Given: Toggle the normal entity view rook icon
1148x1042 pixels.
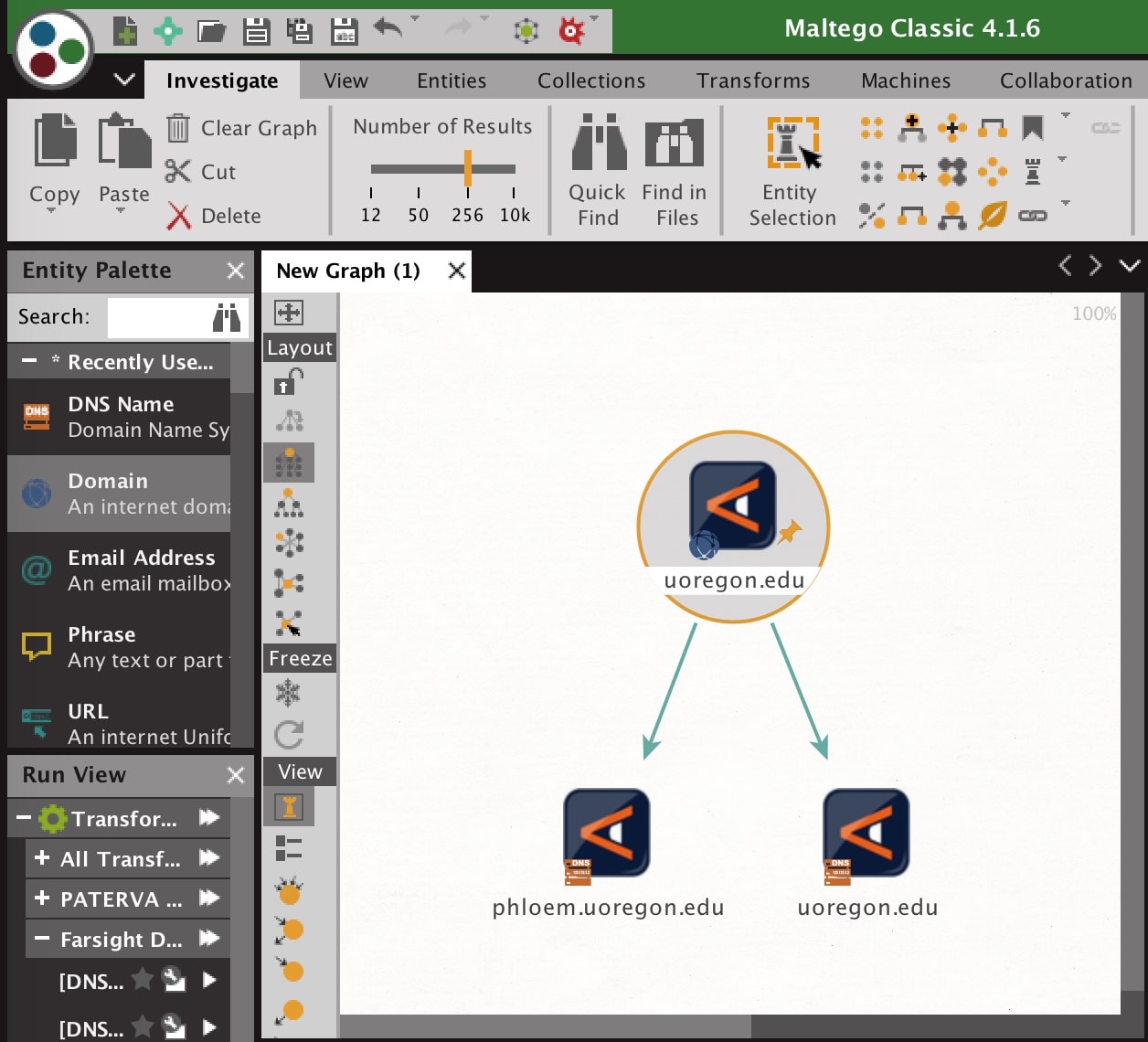Looking at the screenshot, I should coord(289,807).
